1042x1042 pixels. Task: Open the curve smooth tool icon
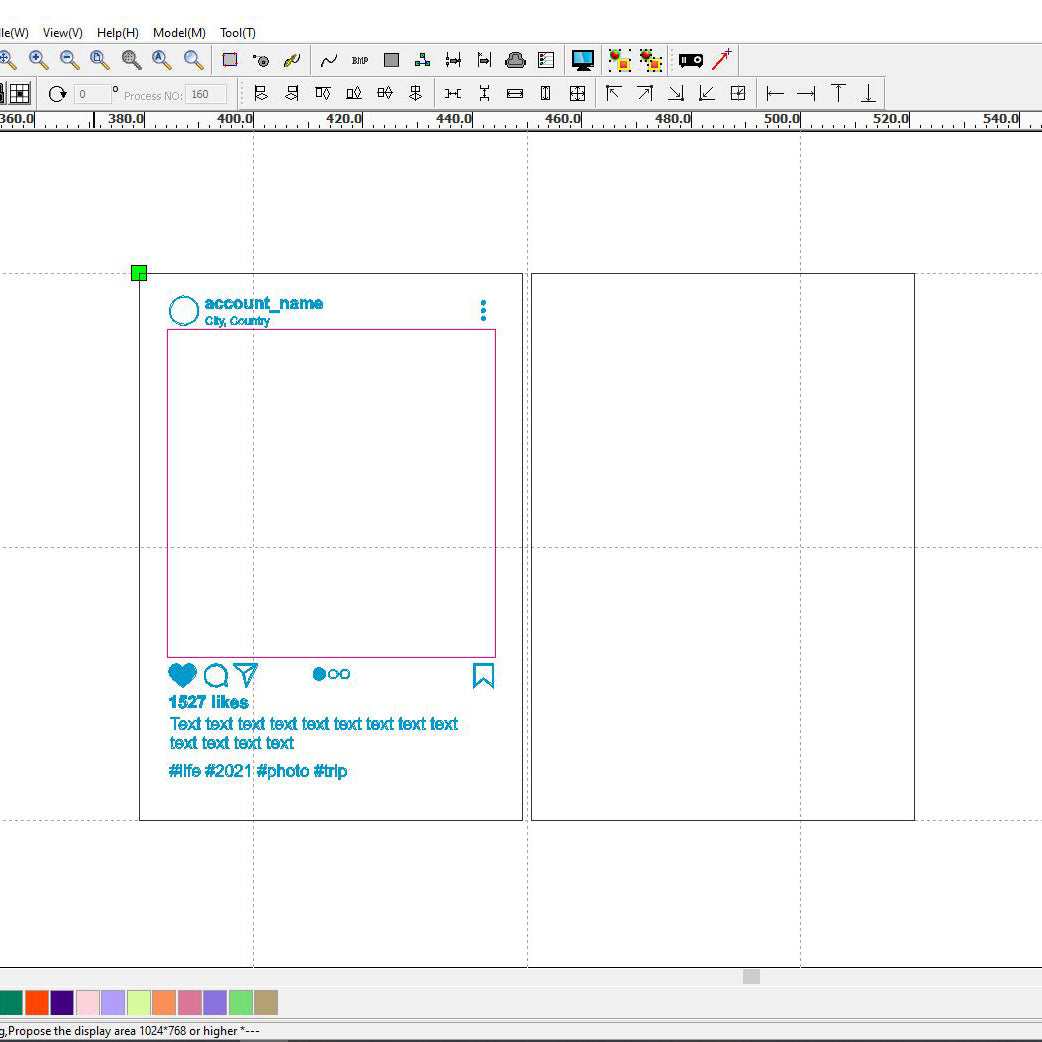tap(329, 60)
